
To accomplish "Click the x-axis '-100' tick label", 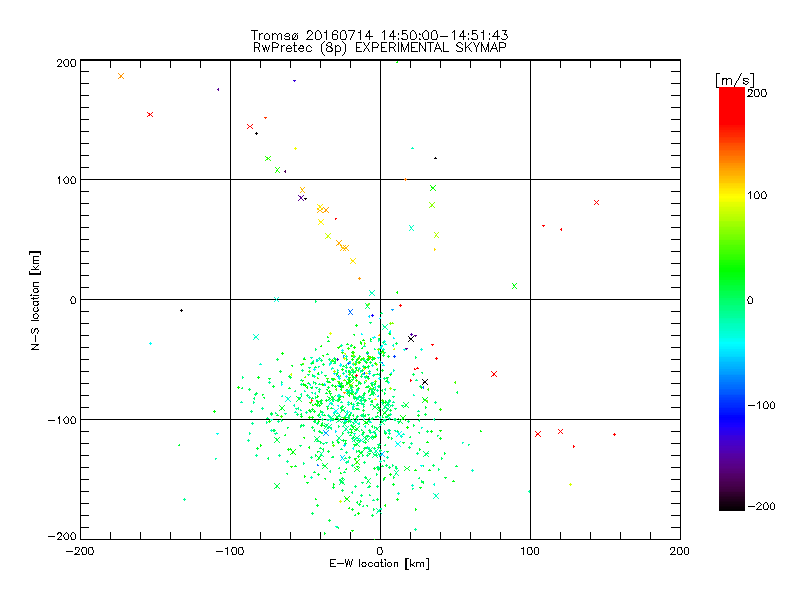I will pyautogui.click(x=230, y=551).
